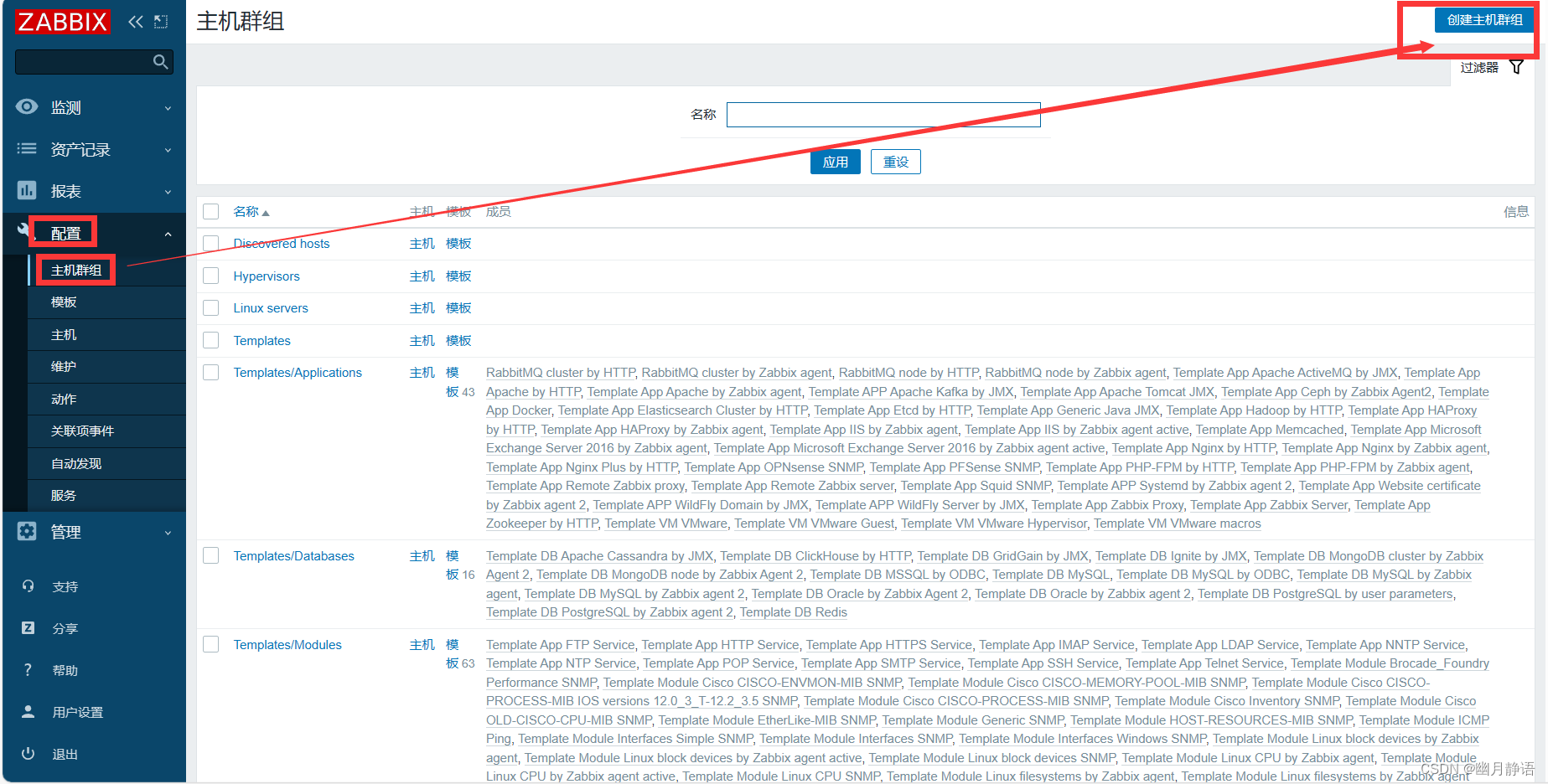Click the search magnifier icon in sidebar
Viewport: 1548px width, 784px height.
click(161, 62)
